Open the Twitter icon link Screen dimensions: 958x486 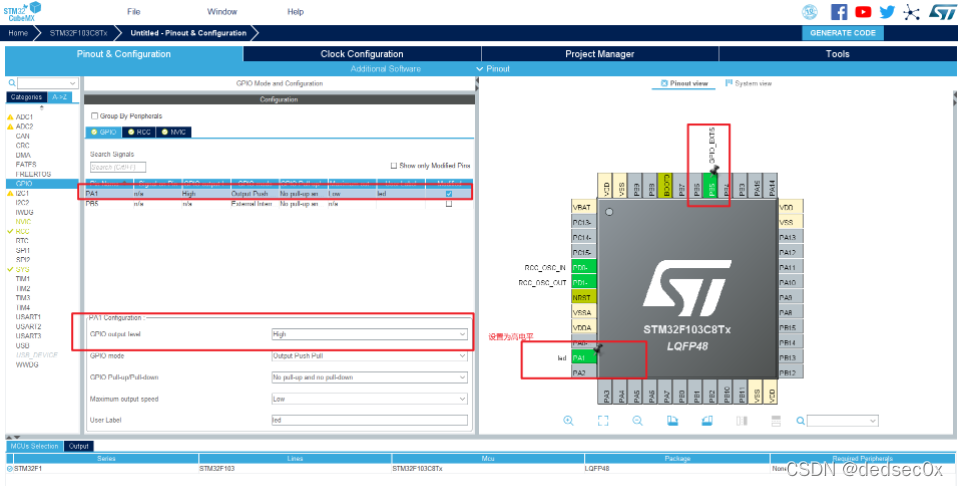pos(887,12)
